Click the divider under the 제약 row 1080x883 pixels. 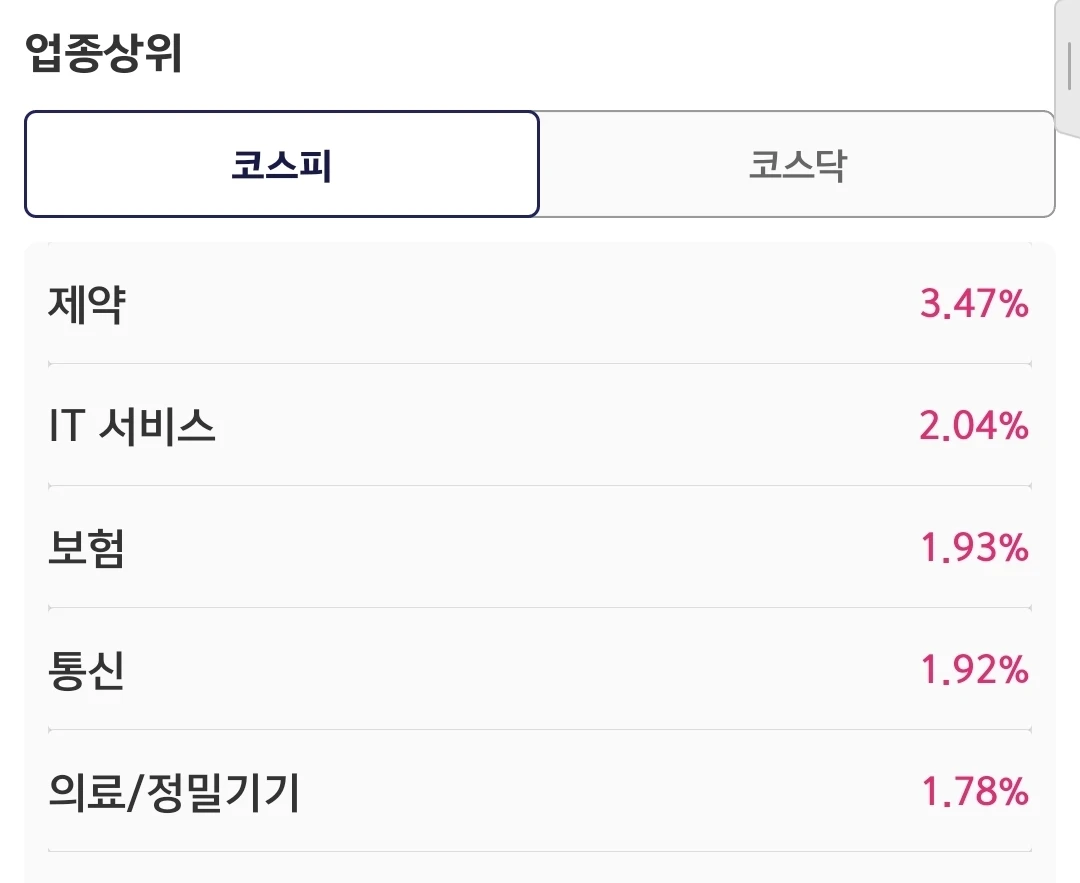pyautogui.click(x=540, y=364)
